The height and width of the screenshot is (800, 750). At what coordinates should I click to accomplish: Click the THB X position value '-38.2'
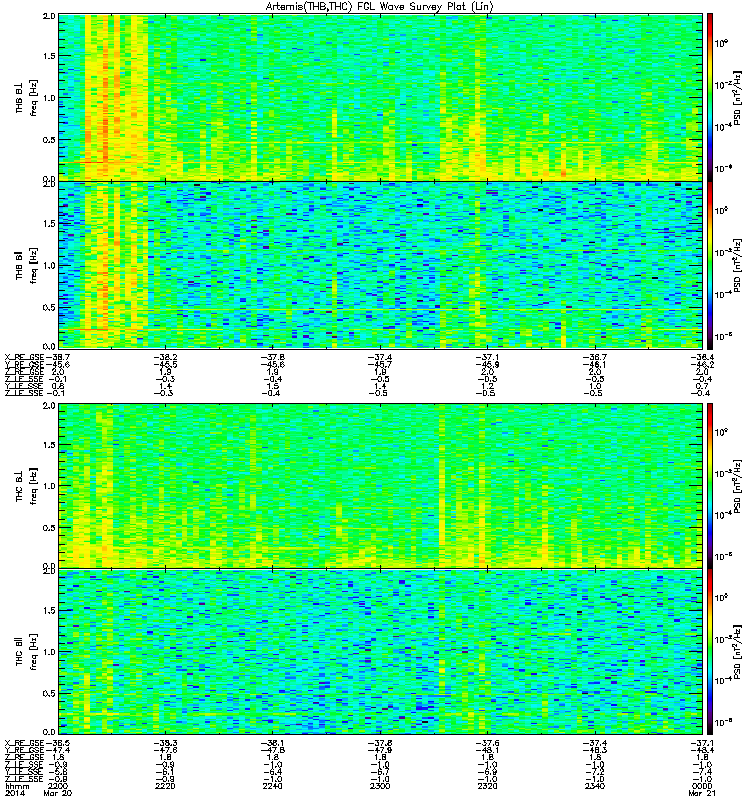coord(165,357)
